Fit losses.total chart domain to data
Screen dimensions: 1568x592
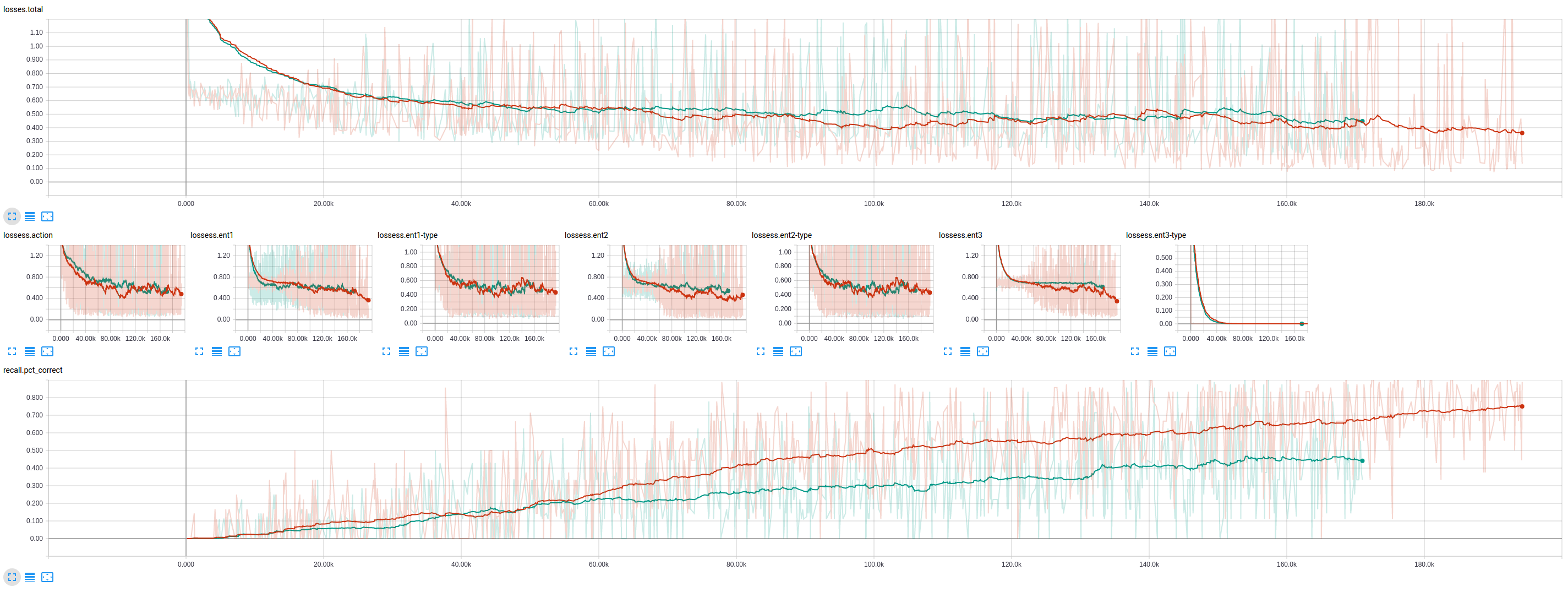pyautogui.click(x=47, y=216)
